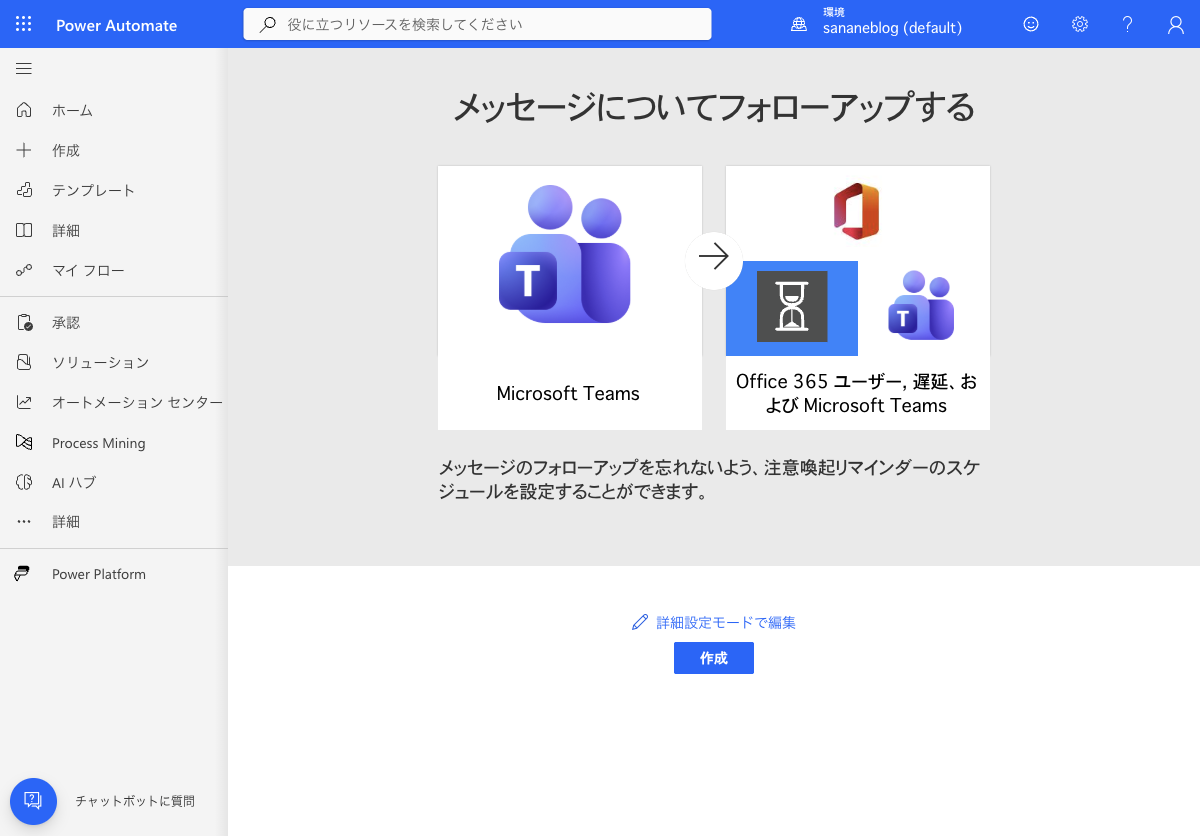Viewport: 1200px width, 836px height.
Task: Click the search resources input field
Action: (478, 24)
